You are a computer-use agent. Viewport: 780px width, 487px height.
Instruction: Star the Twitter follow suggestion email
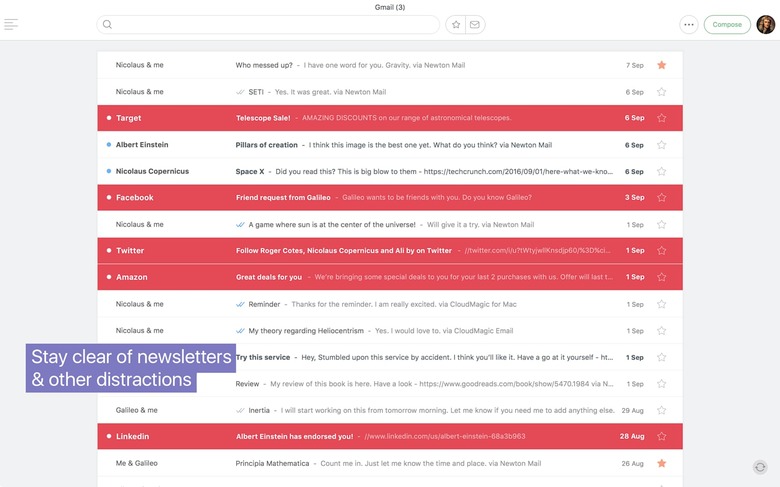(x=661, y=251)
